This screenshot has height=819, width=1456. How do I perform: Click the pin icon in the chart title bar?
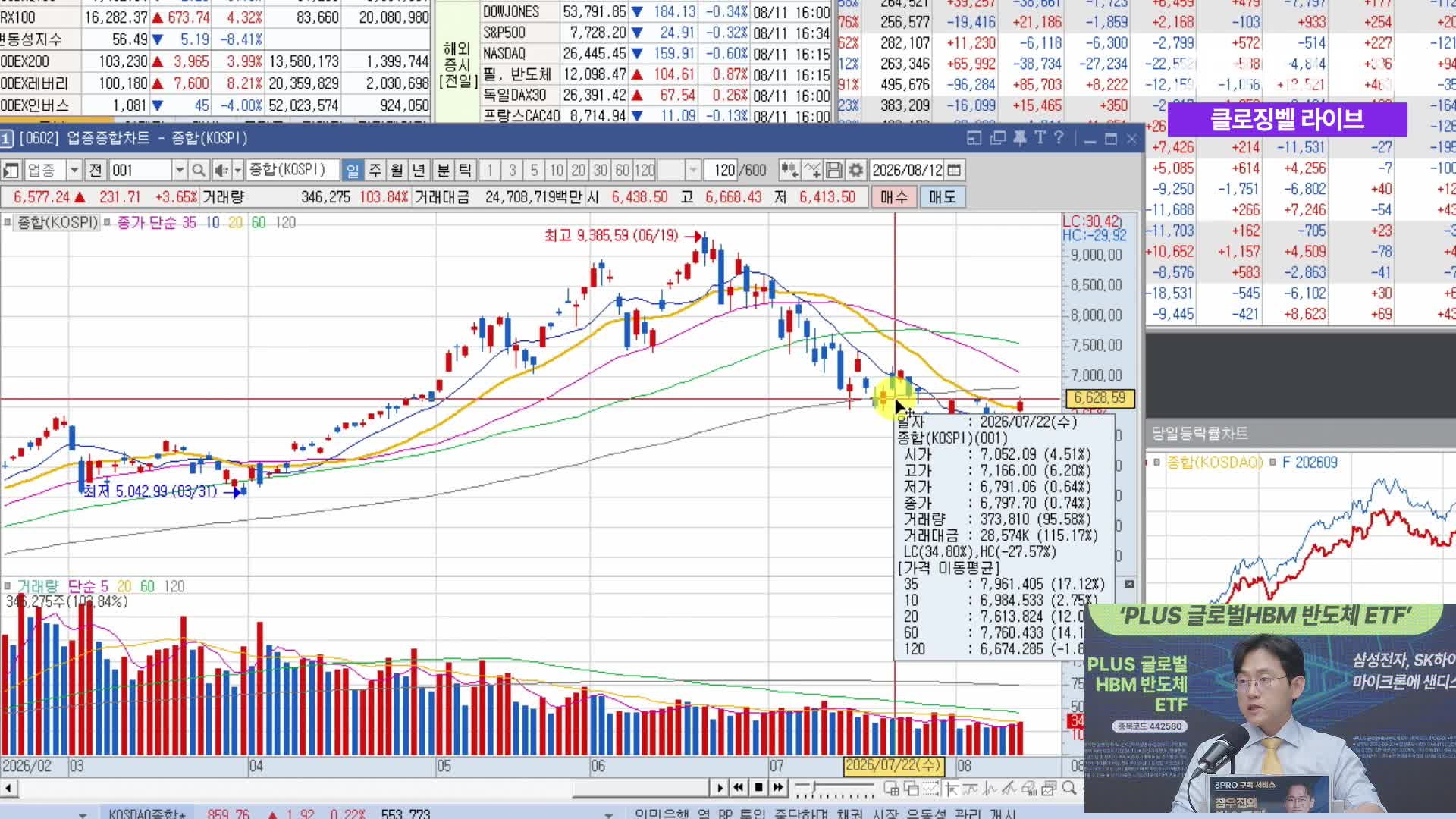coord(1020,138)
